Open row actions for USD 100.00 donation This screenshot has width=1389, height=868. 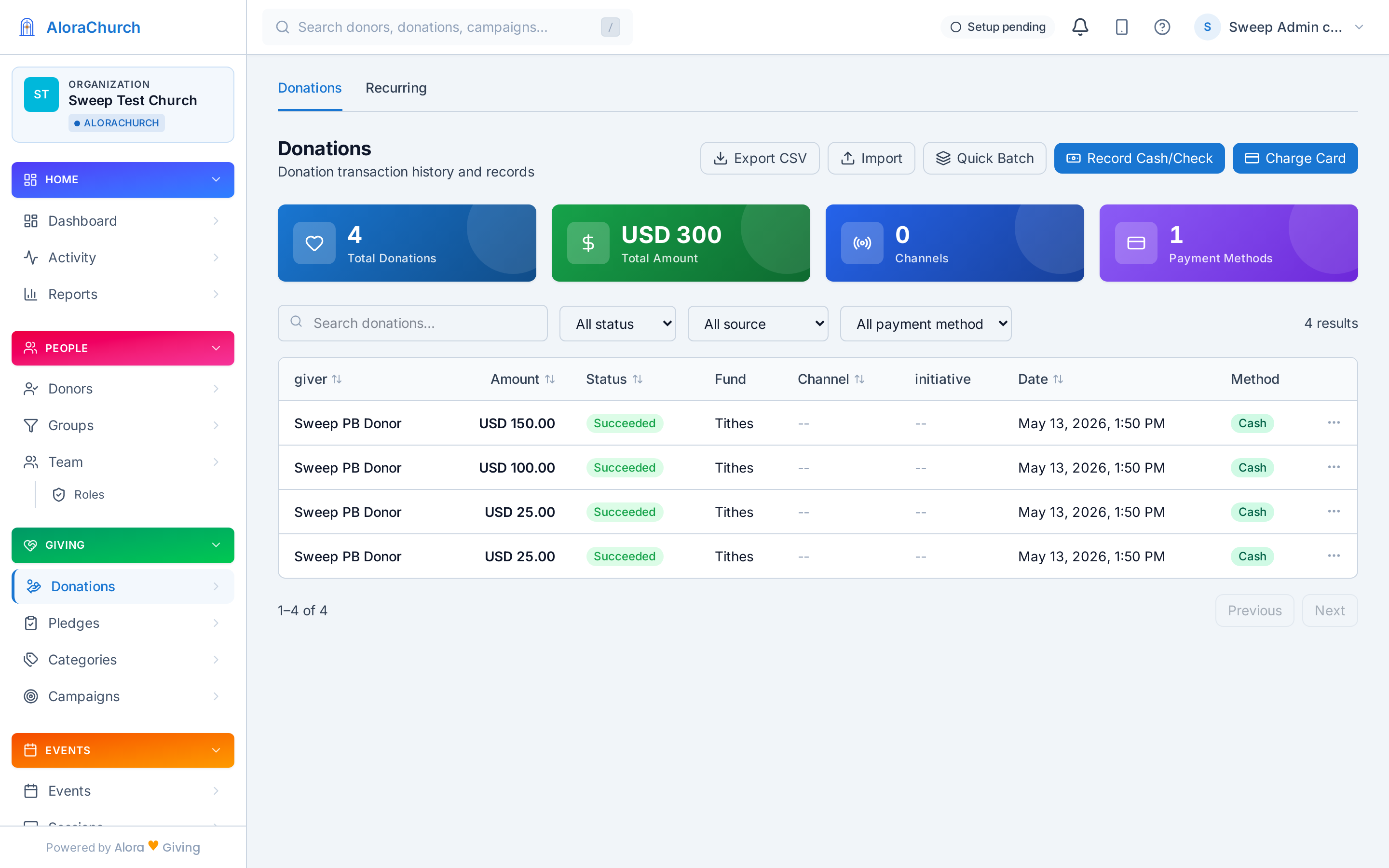pos(1334,467)
